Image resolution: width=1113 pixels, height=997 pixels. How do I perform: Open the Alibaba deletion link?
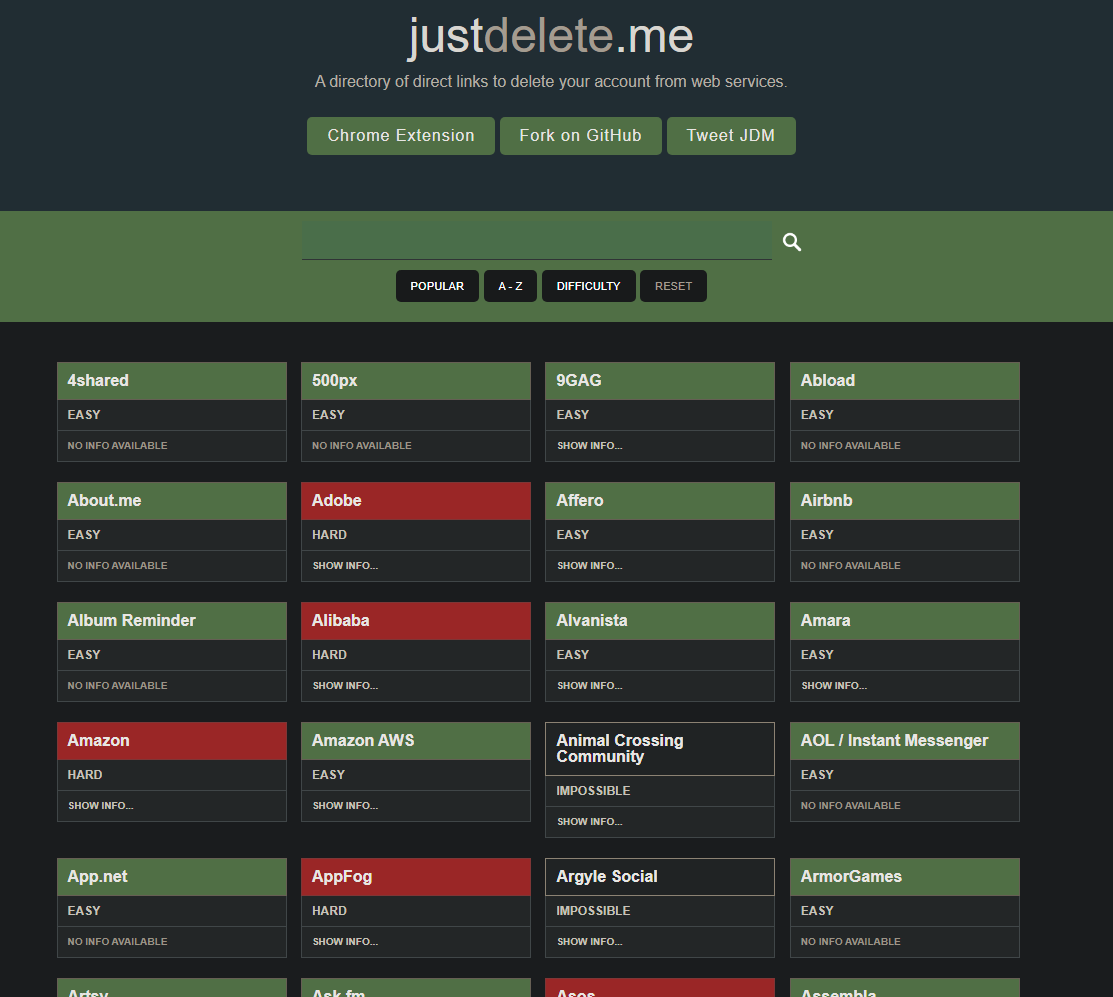pos(416,621)
